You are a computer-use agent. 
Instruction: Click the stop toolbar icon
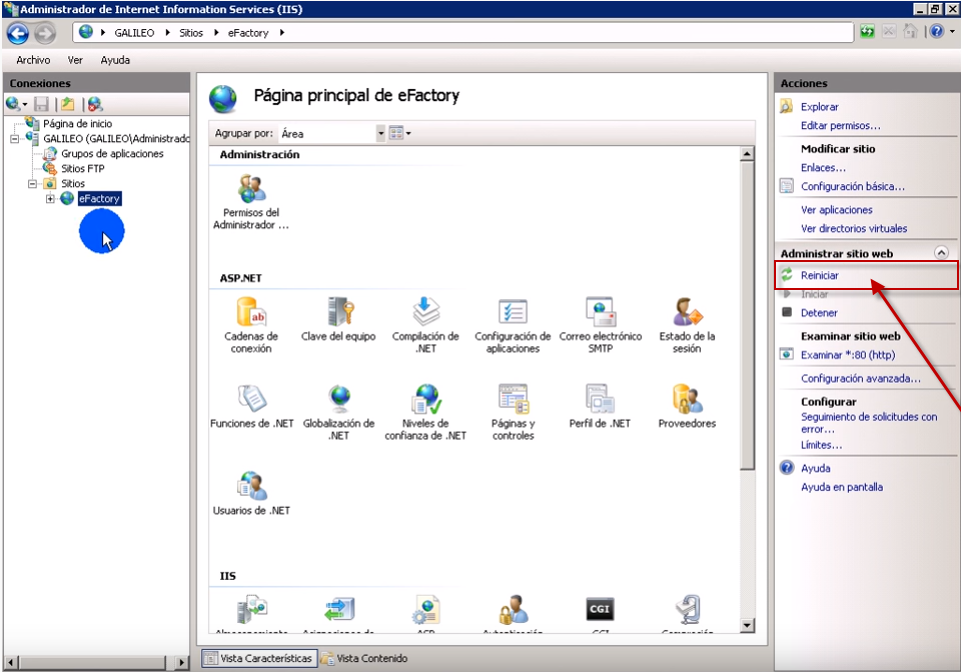889,31
